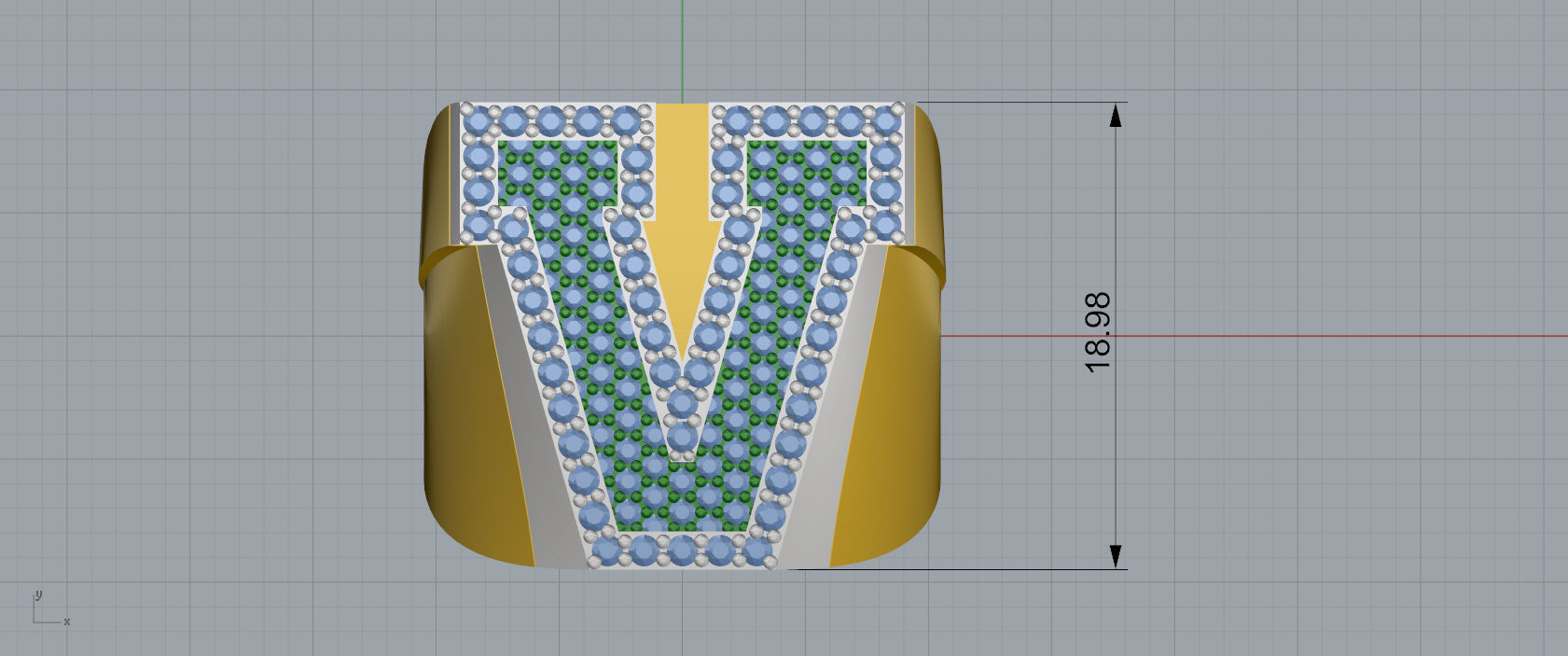
Task: Select the 18.98 dimension text
Action: [x=1099, y=332]
